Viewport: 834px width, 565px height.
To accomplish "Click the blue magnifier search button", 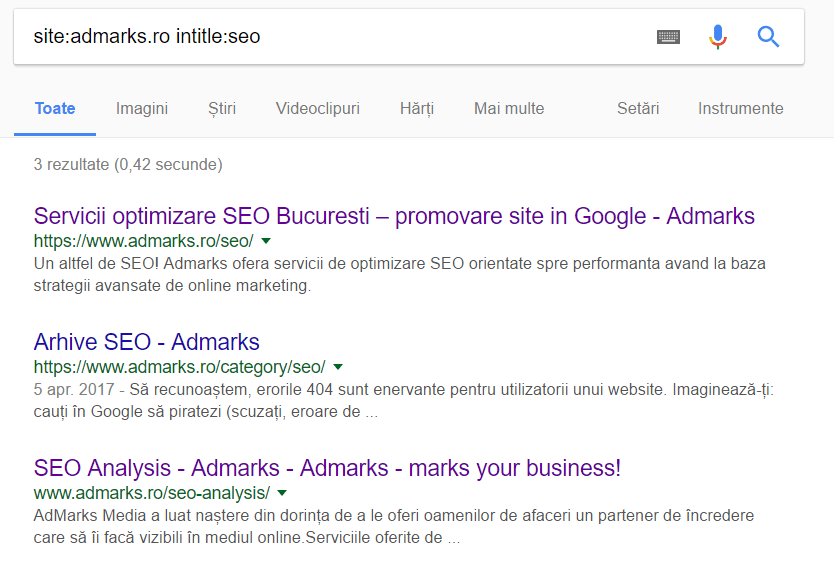I will [768, 37].
